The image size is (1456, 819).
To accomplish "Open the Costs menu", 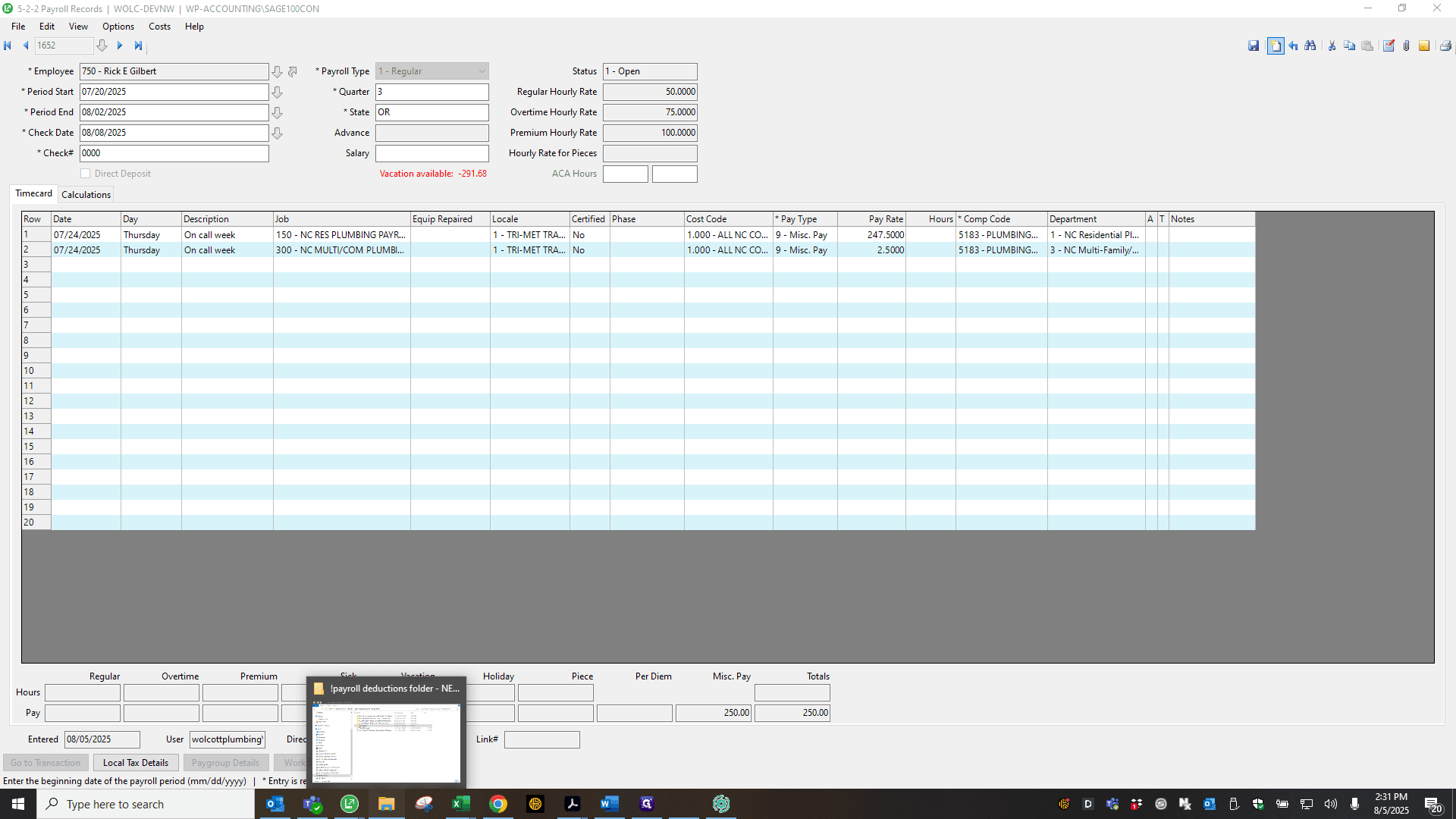I will pos(159,27).
